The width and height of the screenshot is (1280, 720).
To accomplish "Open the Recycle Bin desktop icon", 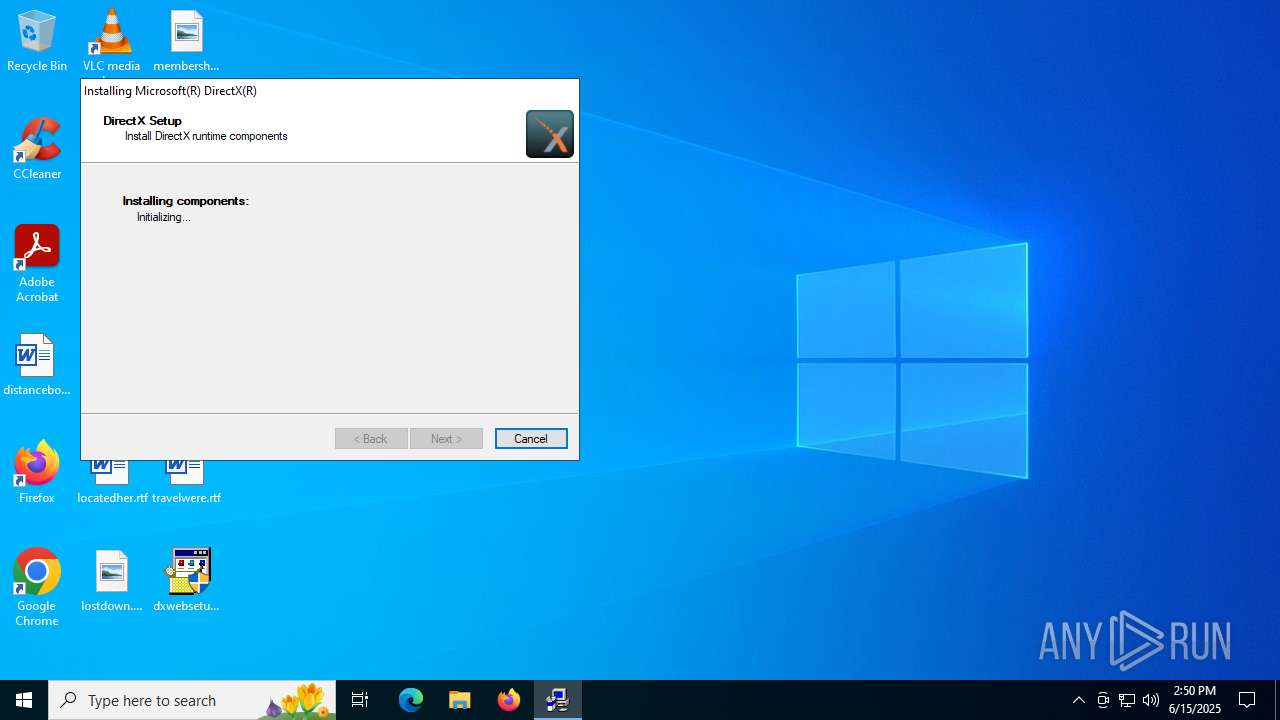I will 37,41.
